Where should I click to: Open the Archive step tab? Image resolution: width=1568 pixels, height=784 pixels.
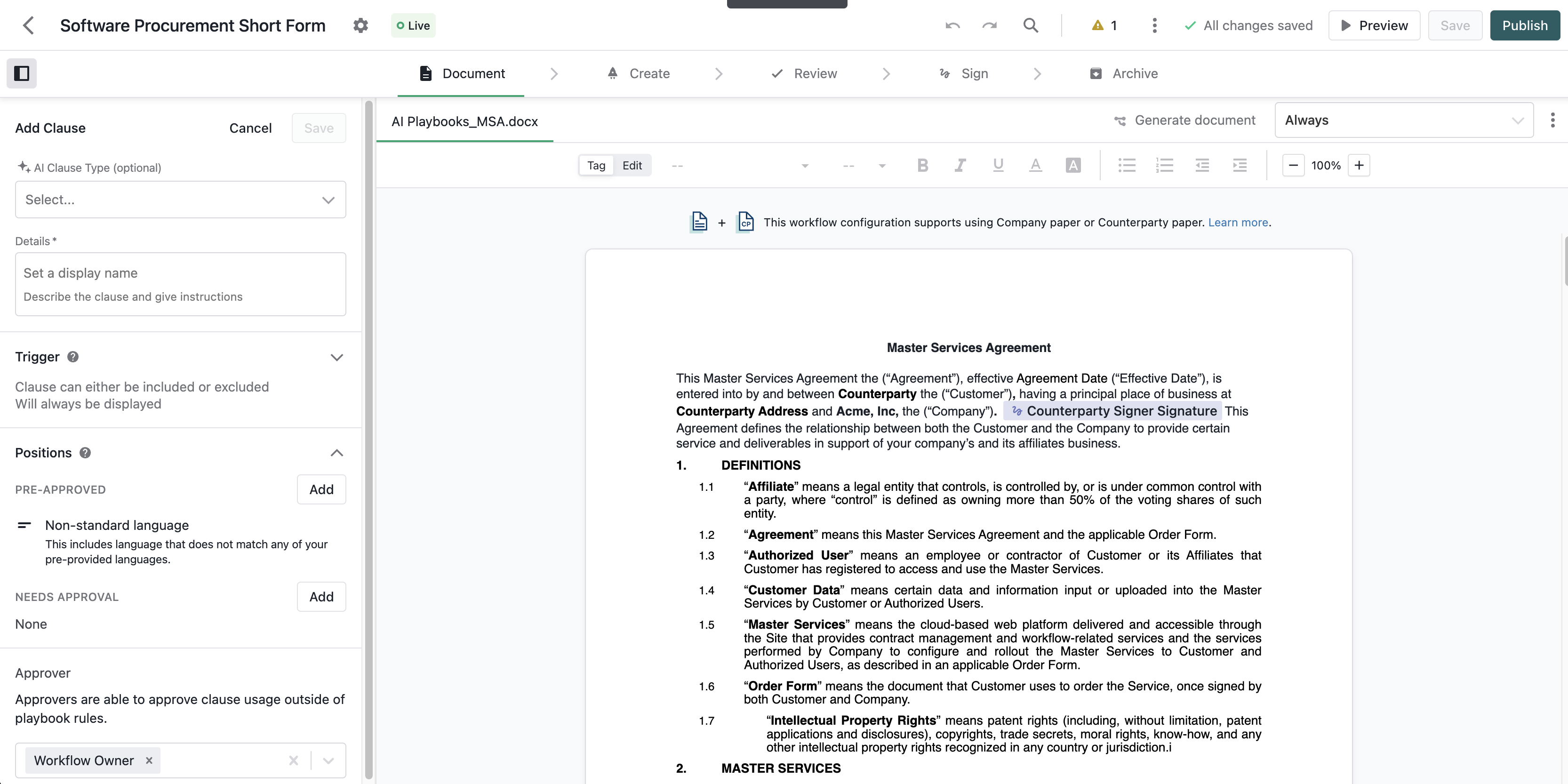pyautogui.click(x=1124, y=74)
